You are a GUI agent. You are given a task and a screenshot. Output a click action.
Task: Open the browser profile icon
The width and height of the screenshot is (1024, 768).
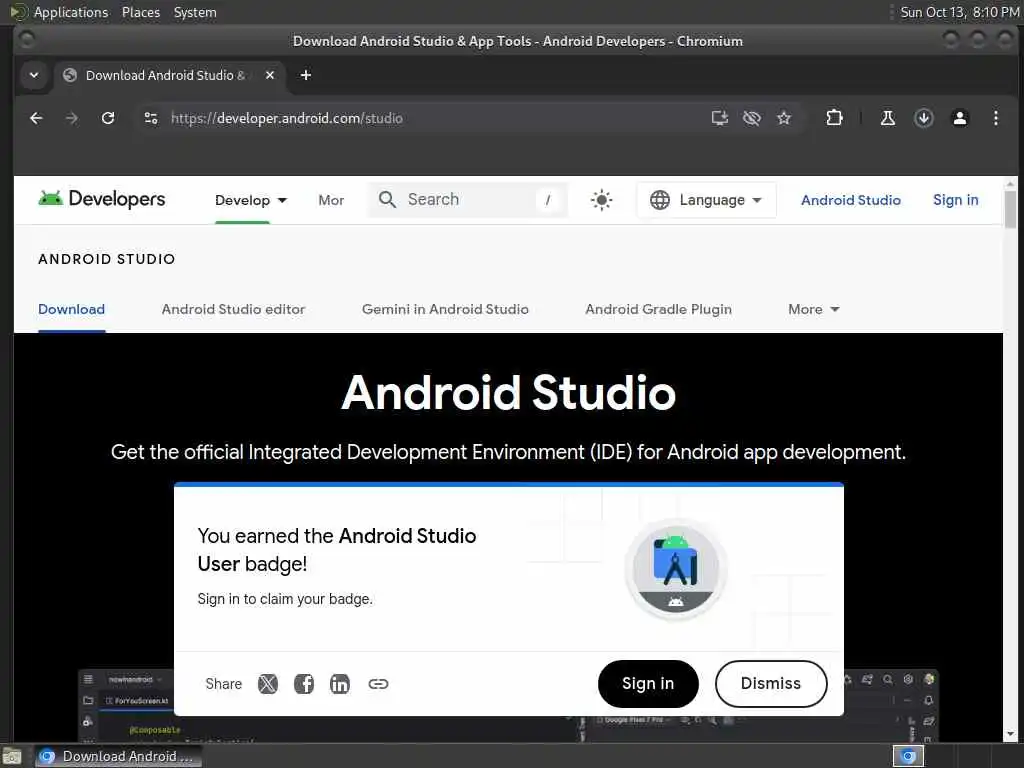(x=959, y=118)
